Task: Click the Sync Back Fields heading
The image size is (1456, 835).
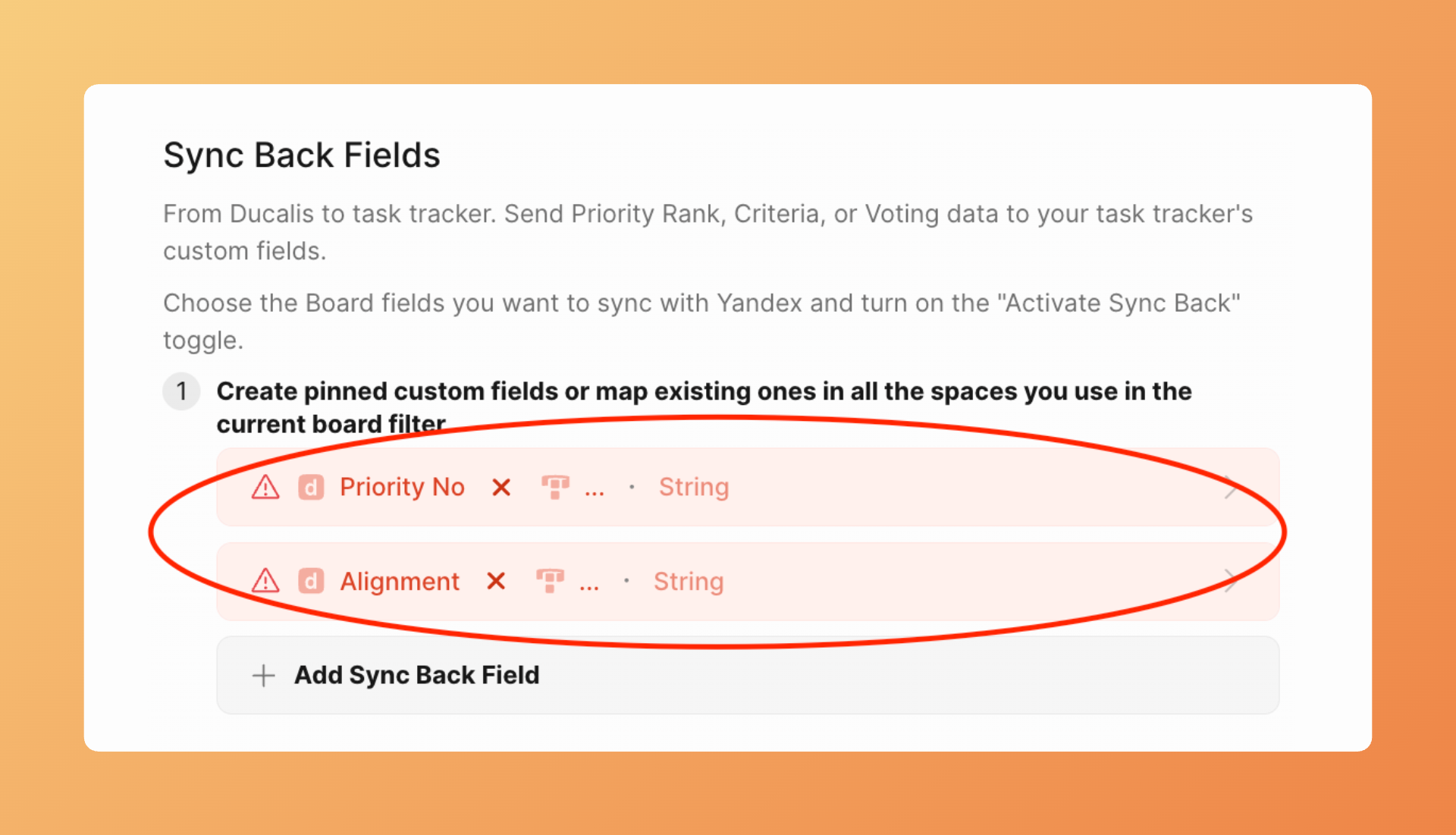Action: point(302,155)
